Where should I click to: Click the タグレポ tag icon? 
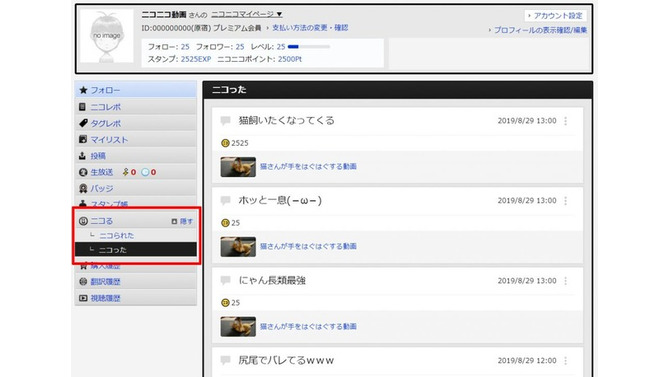click(x=83, y=123)
